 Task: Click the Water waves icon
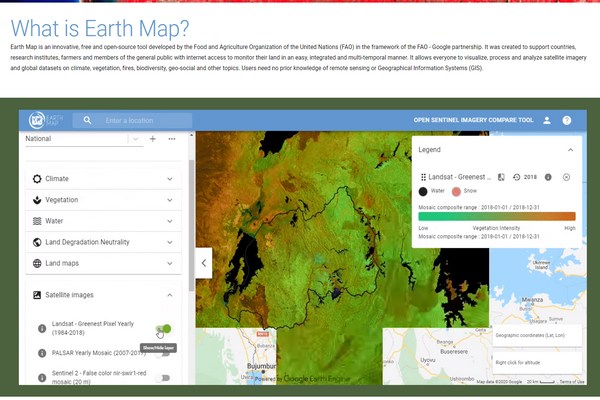pyautogui.click(x=37, y=221)
